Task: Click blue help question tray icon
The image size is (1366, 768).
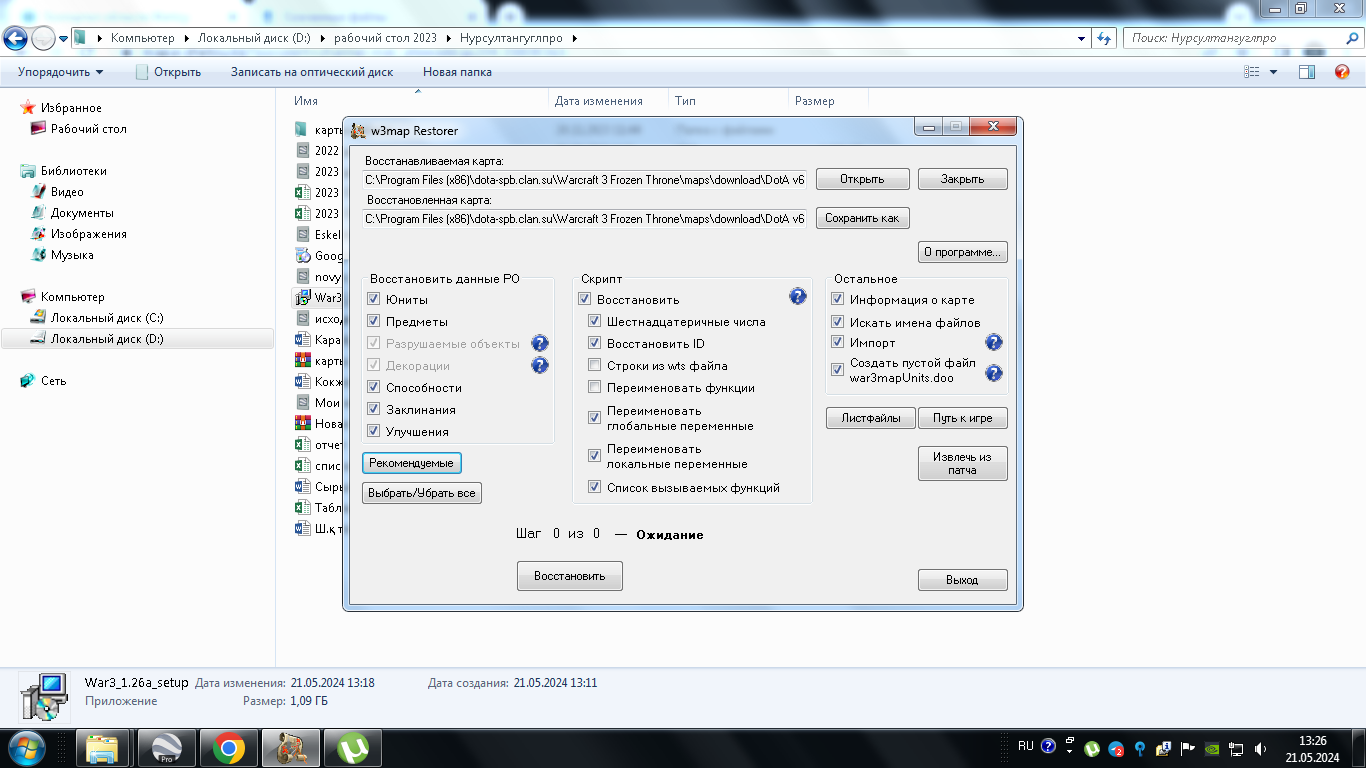Action: (x=1048, y=746)
